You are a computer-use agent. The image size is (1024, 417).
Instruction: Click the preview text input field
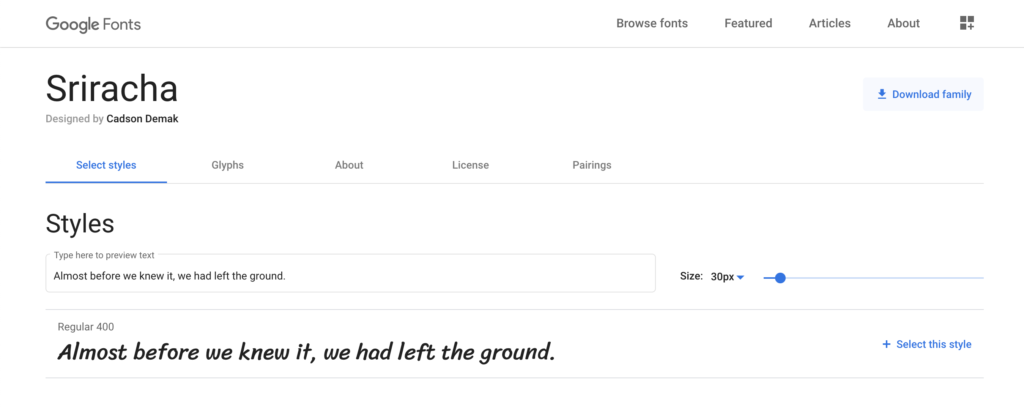[x=350, y=276]
